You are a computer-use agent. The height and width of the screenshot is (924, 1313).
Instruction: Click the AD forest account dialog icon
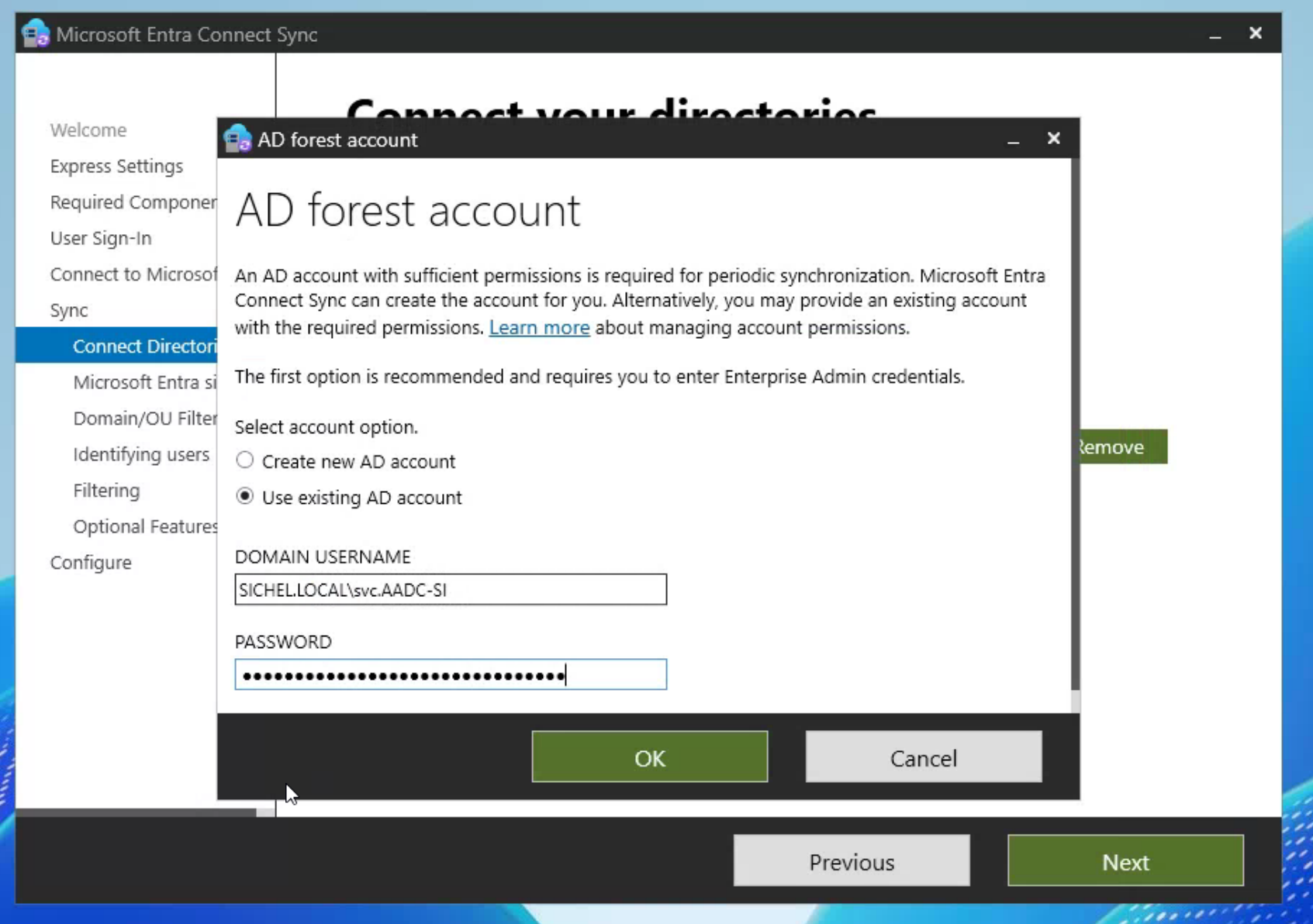(x=237, y=140)
